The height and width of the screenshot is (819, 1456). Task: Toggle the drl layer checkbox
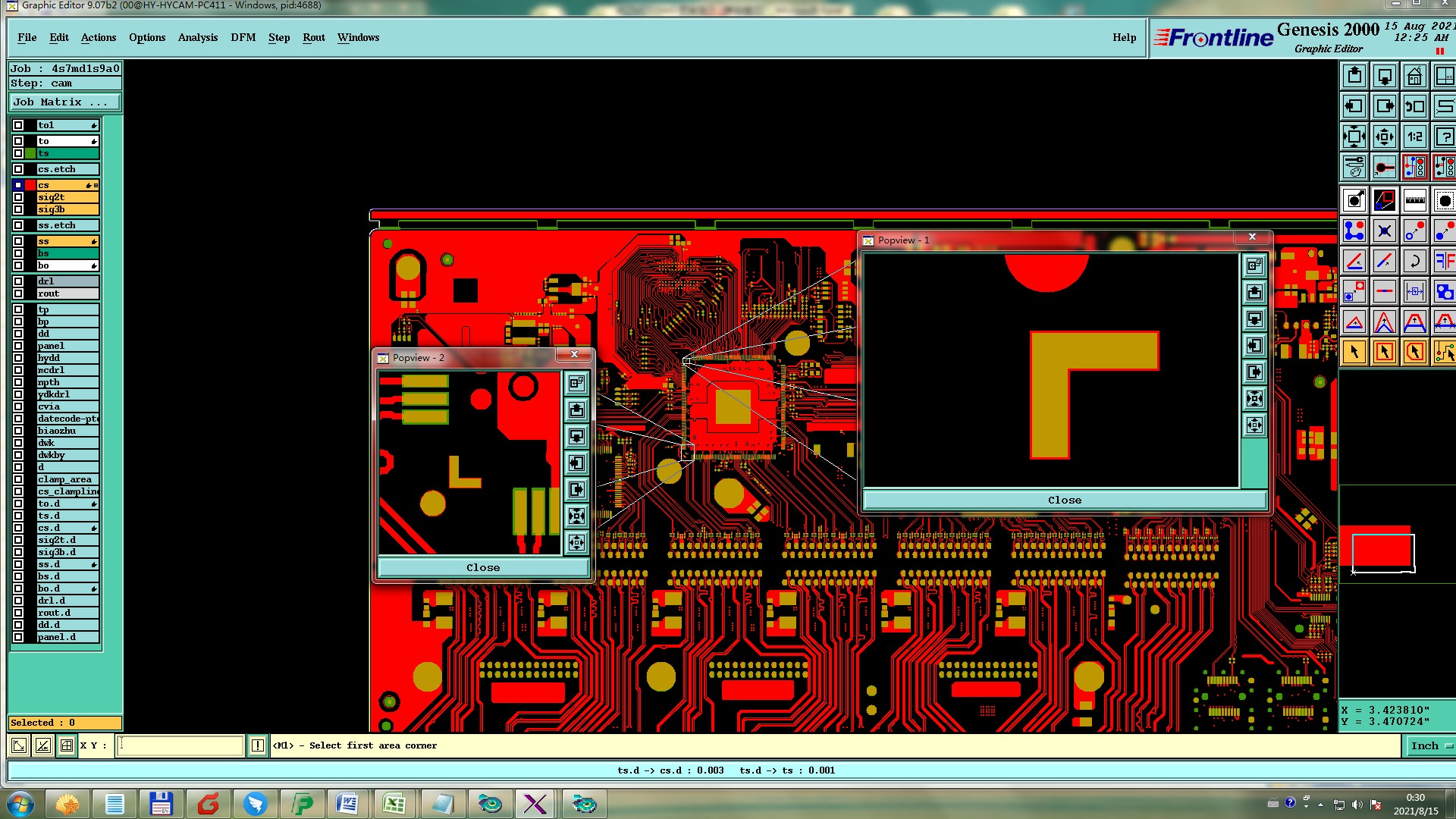tap(18, 281)
